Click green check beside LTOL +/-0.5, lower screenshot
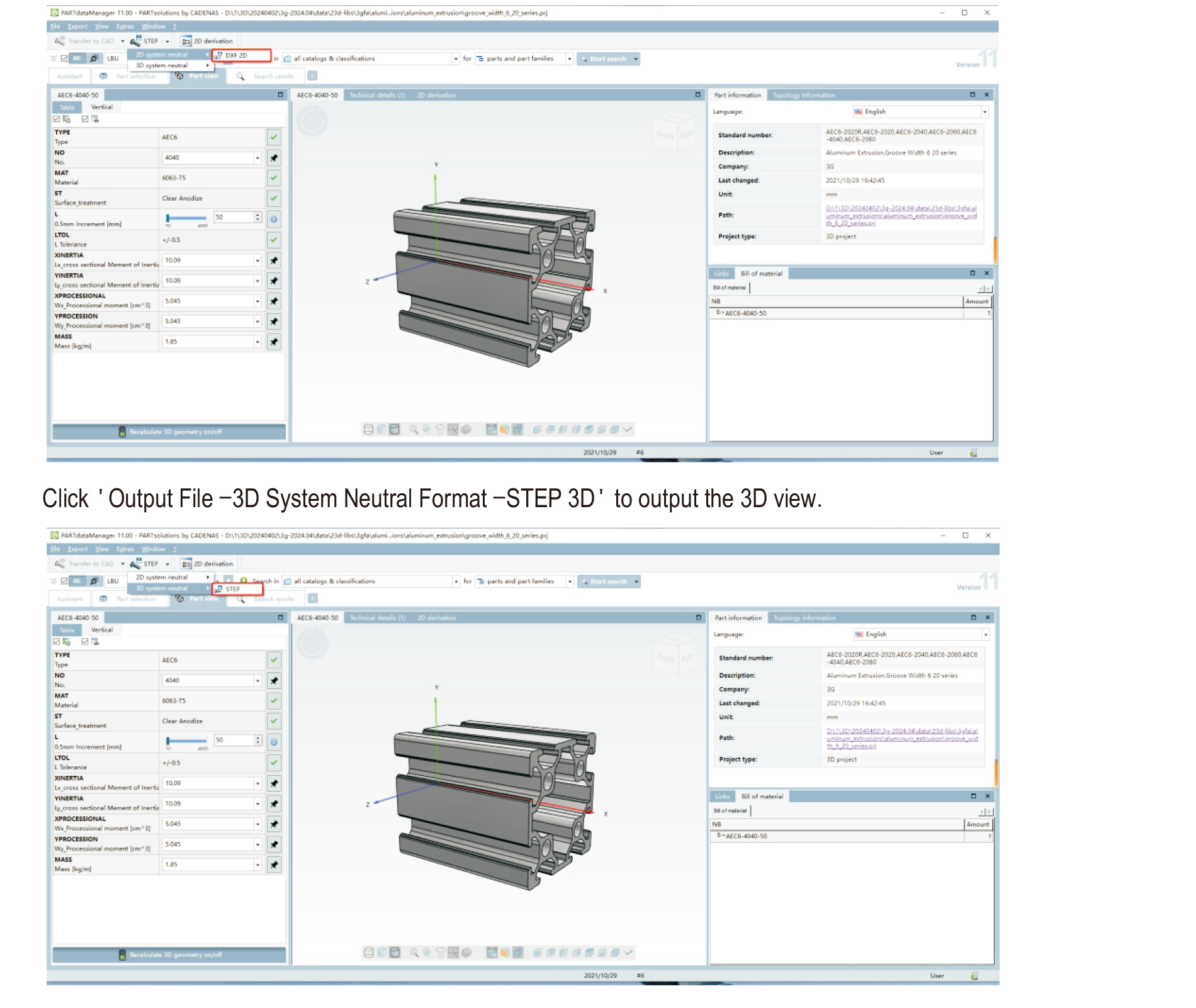The image size is (1196, 1008). [x=274, y=763]
